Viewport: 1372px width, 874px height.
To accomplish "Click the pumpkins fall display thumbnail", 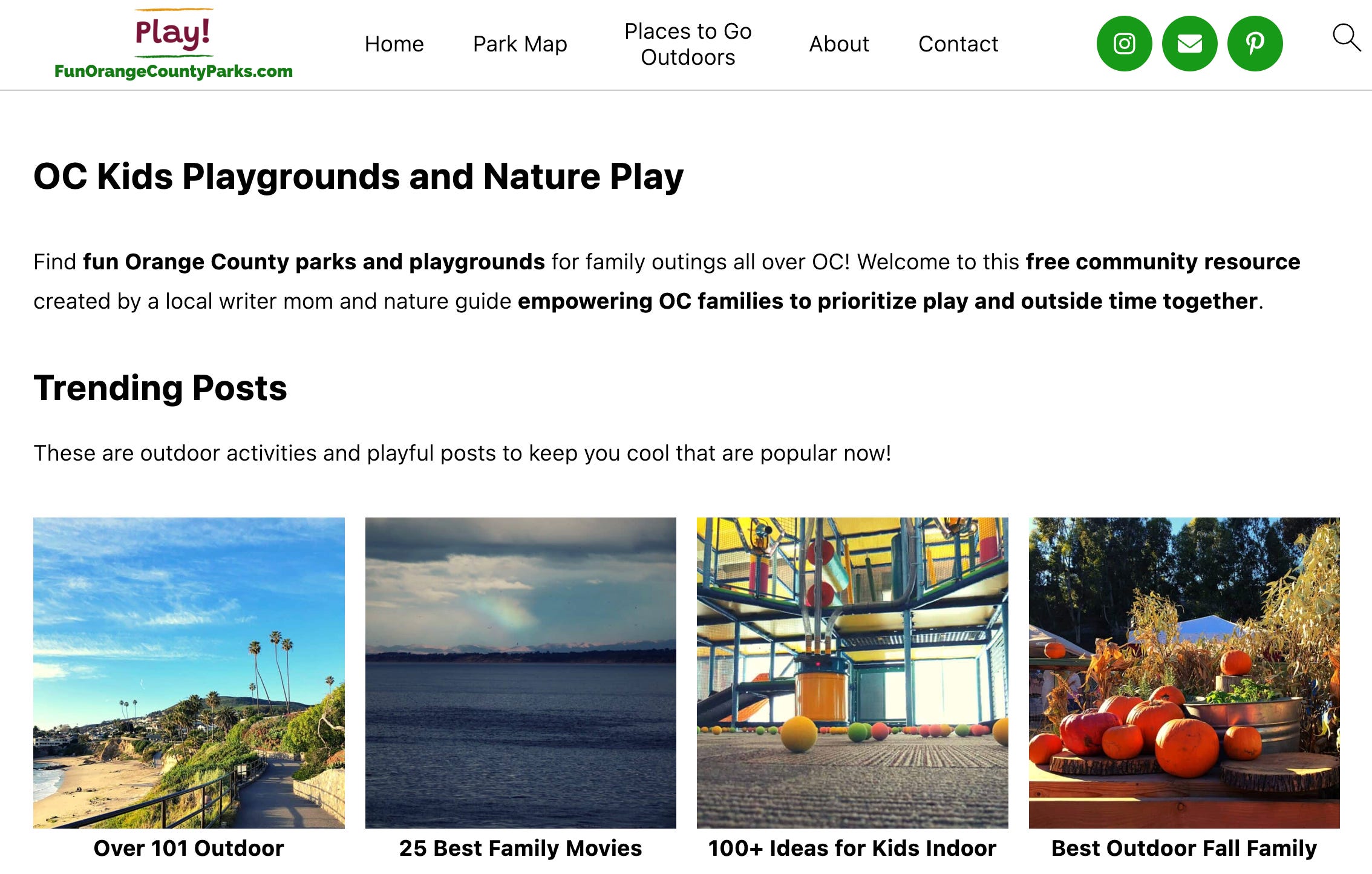I will [1184, 672].
